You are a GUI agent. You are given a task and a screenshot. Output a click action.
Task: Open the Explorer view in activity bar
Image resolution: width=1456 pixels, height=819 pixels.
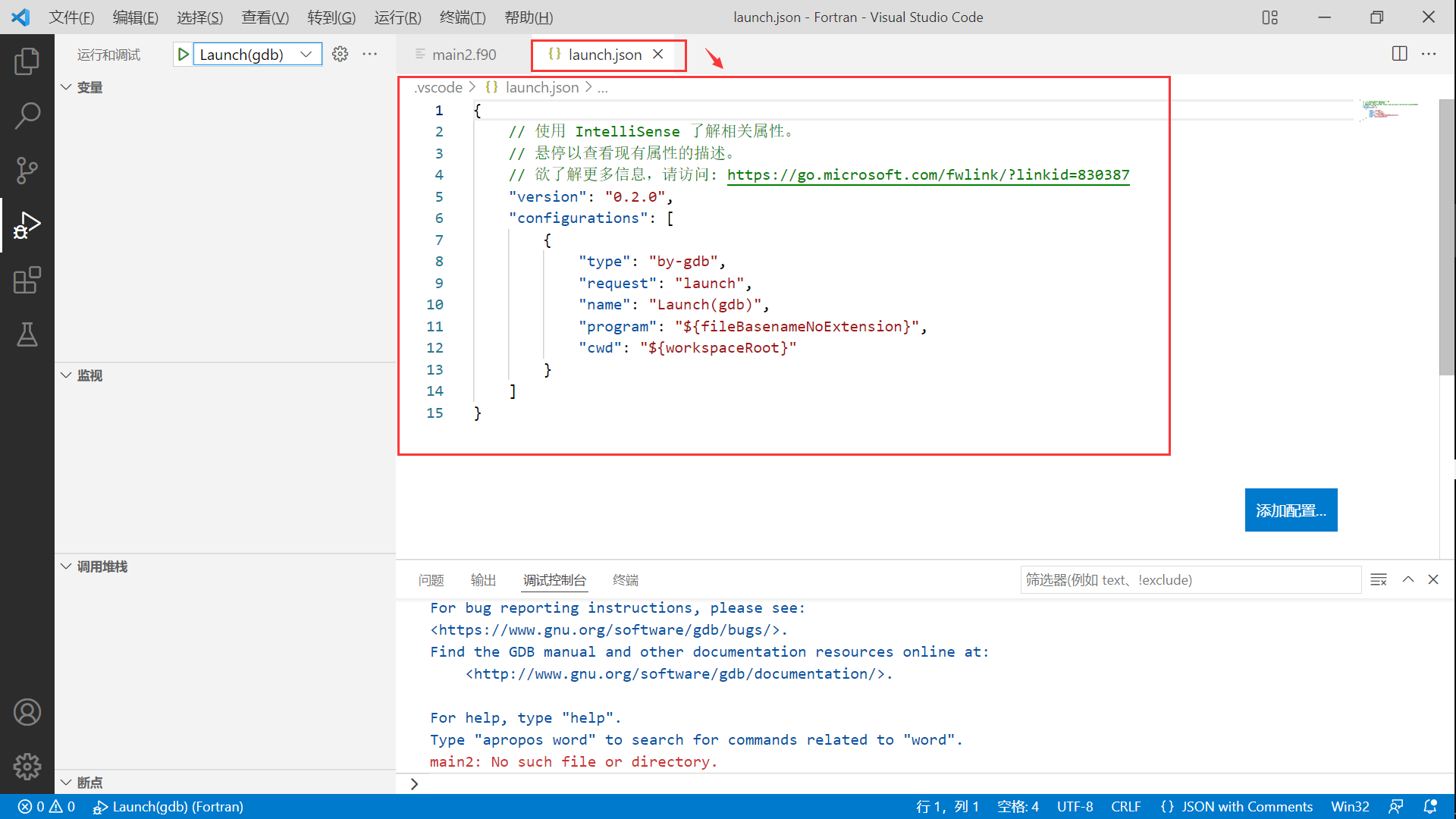(x=27, y=61)
